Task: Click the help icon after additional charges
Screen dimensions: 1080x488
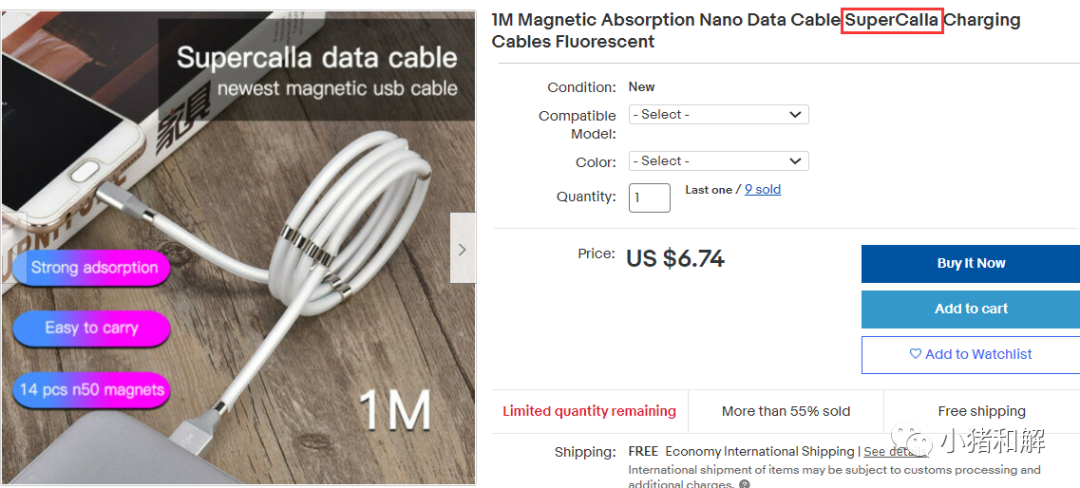Action: [x=745, y=484]
